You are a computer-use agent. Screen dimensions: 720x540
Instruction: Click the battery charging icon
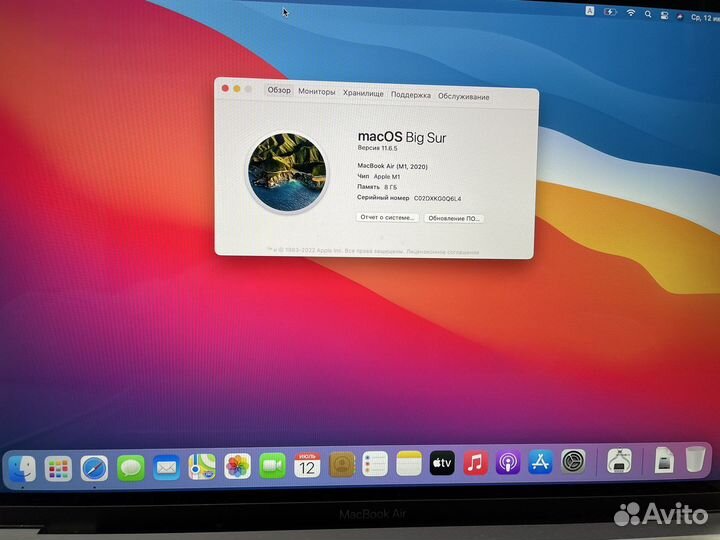[610, 12]
